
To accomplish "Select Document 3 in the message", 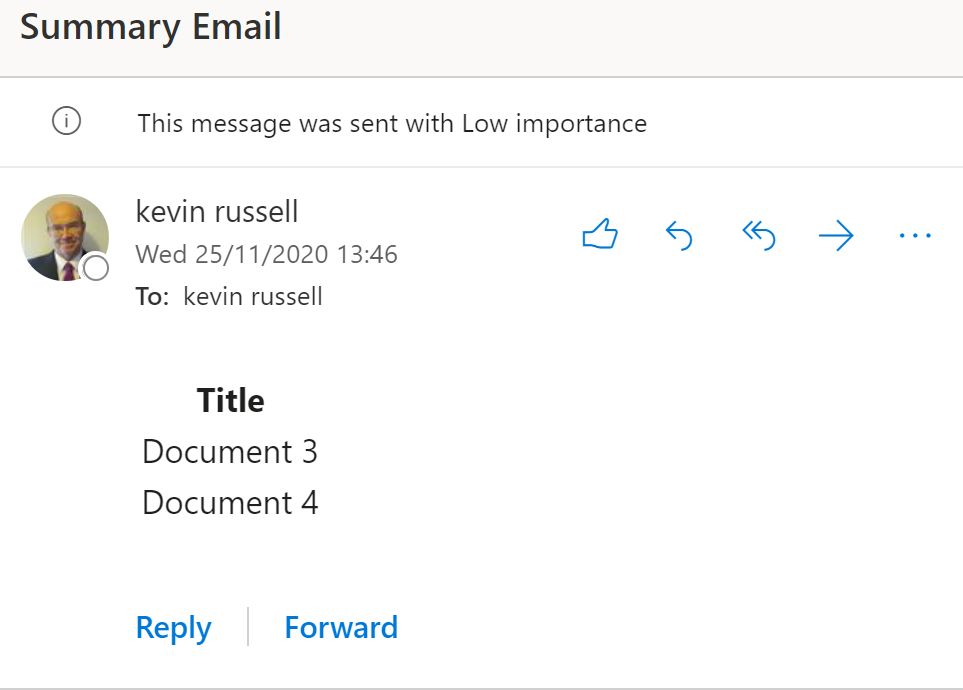I will (230, 452).
